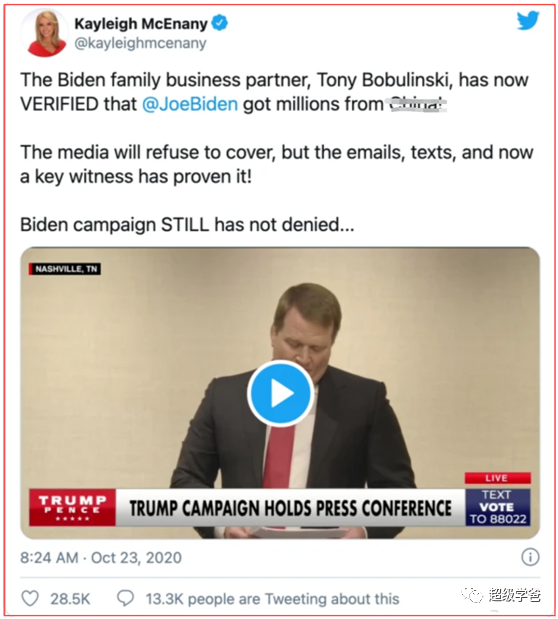
Task: Play the embedded press conference video
Action: point(280,393)
